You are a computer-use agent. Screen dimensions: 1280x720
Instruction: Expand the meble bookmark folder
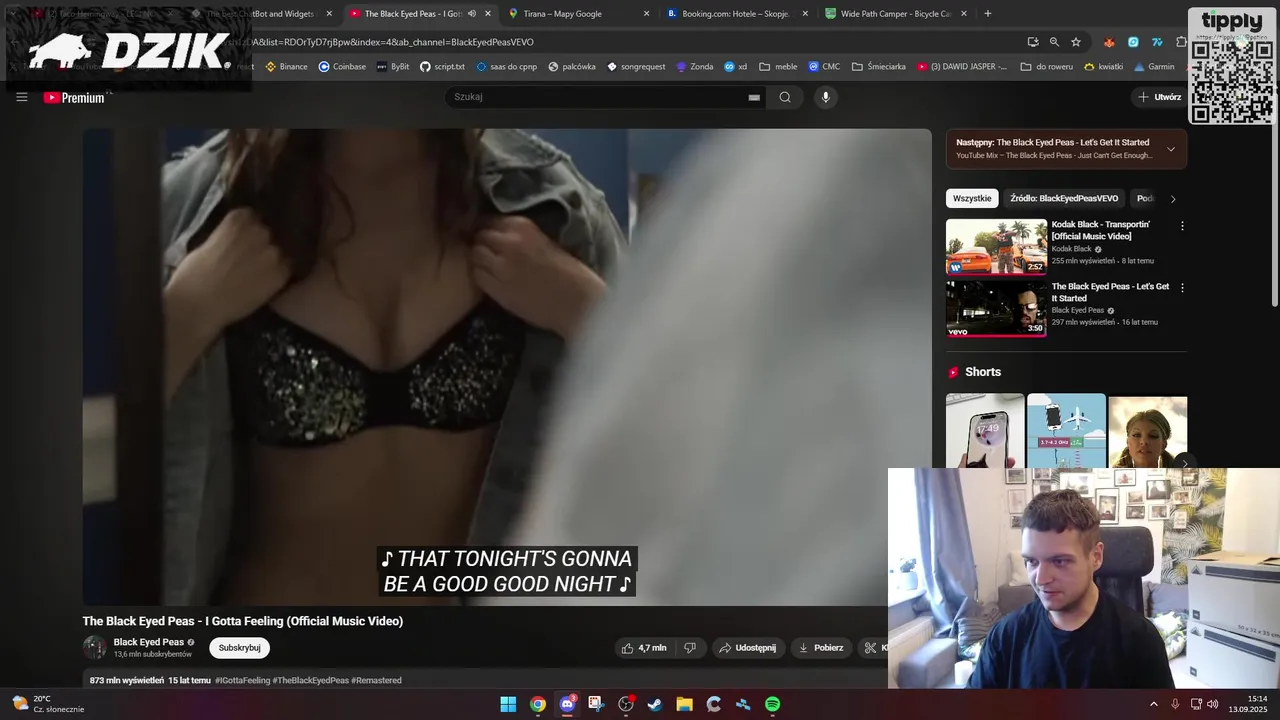point(778,67)
